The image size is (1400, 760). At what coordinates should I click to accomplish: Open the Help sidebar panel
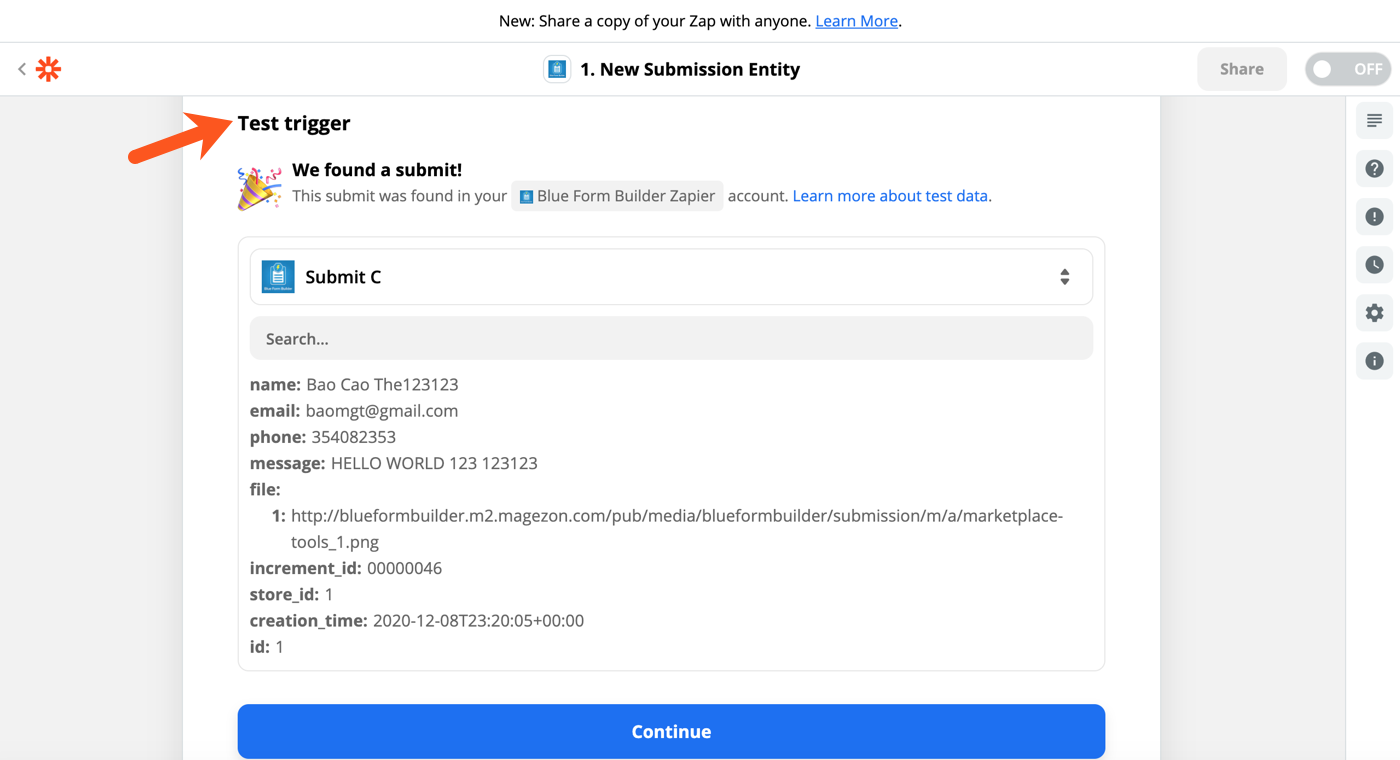point(1374,168)
